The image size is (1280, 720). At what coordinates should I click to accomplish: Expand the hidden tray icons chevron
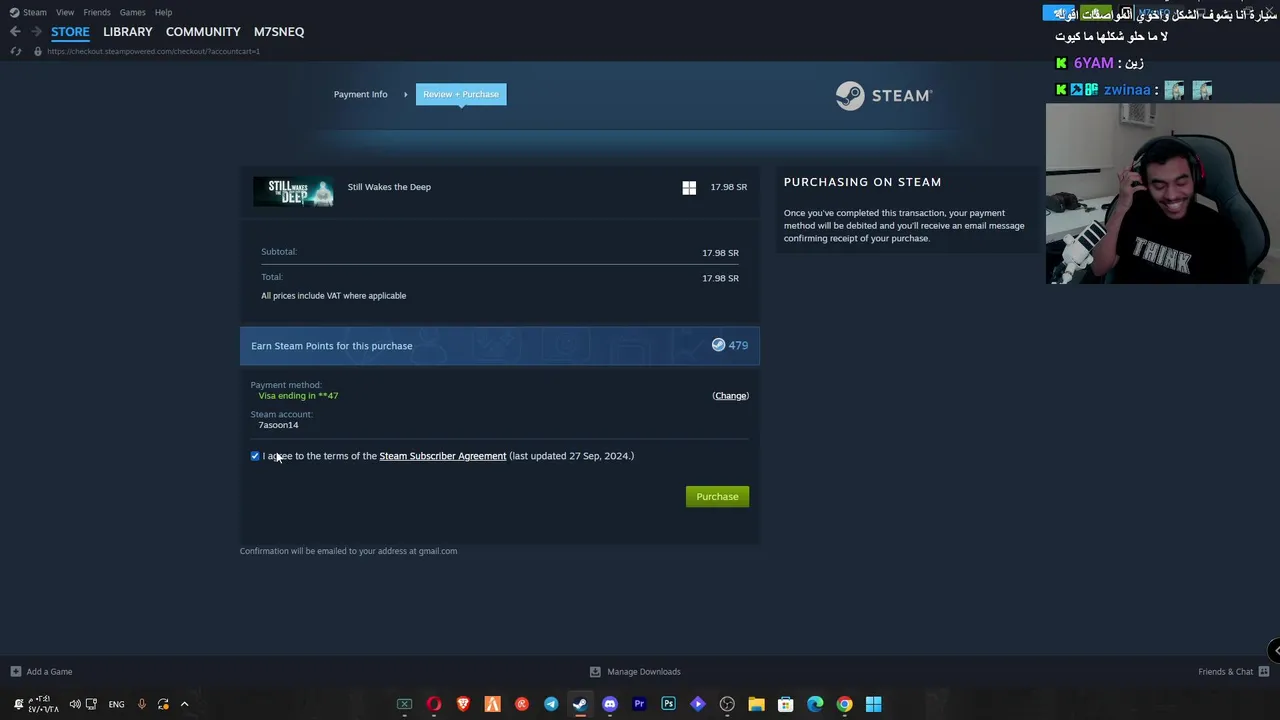(x=184, y=704)
